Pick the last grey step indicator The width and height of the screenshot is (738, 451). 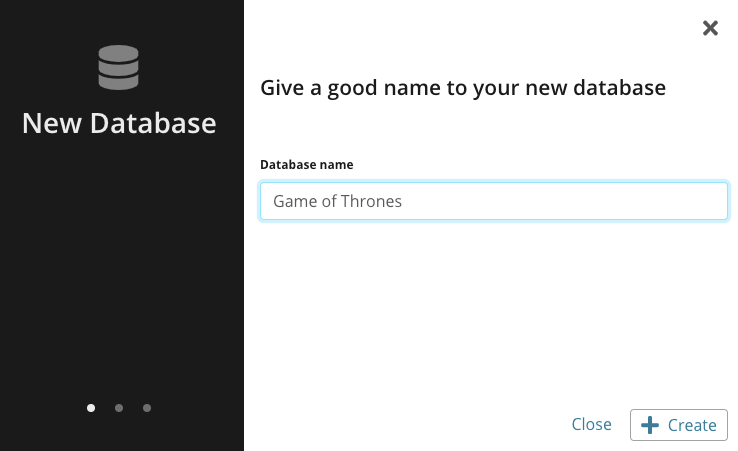point(147,408)
